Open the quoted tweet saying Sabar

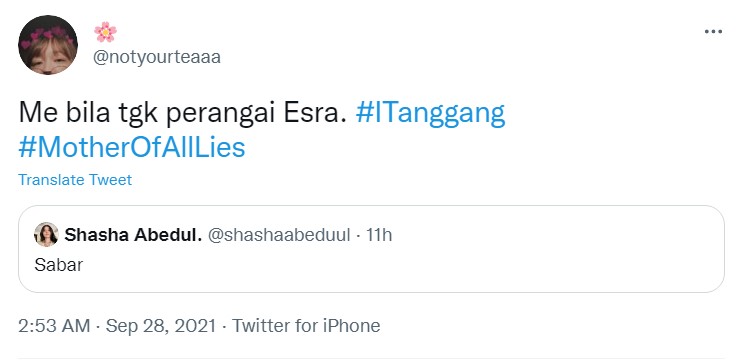[371, 249]
